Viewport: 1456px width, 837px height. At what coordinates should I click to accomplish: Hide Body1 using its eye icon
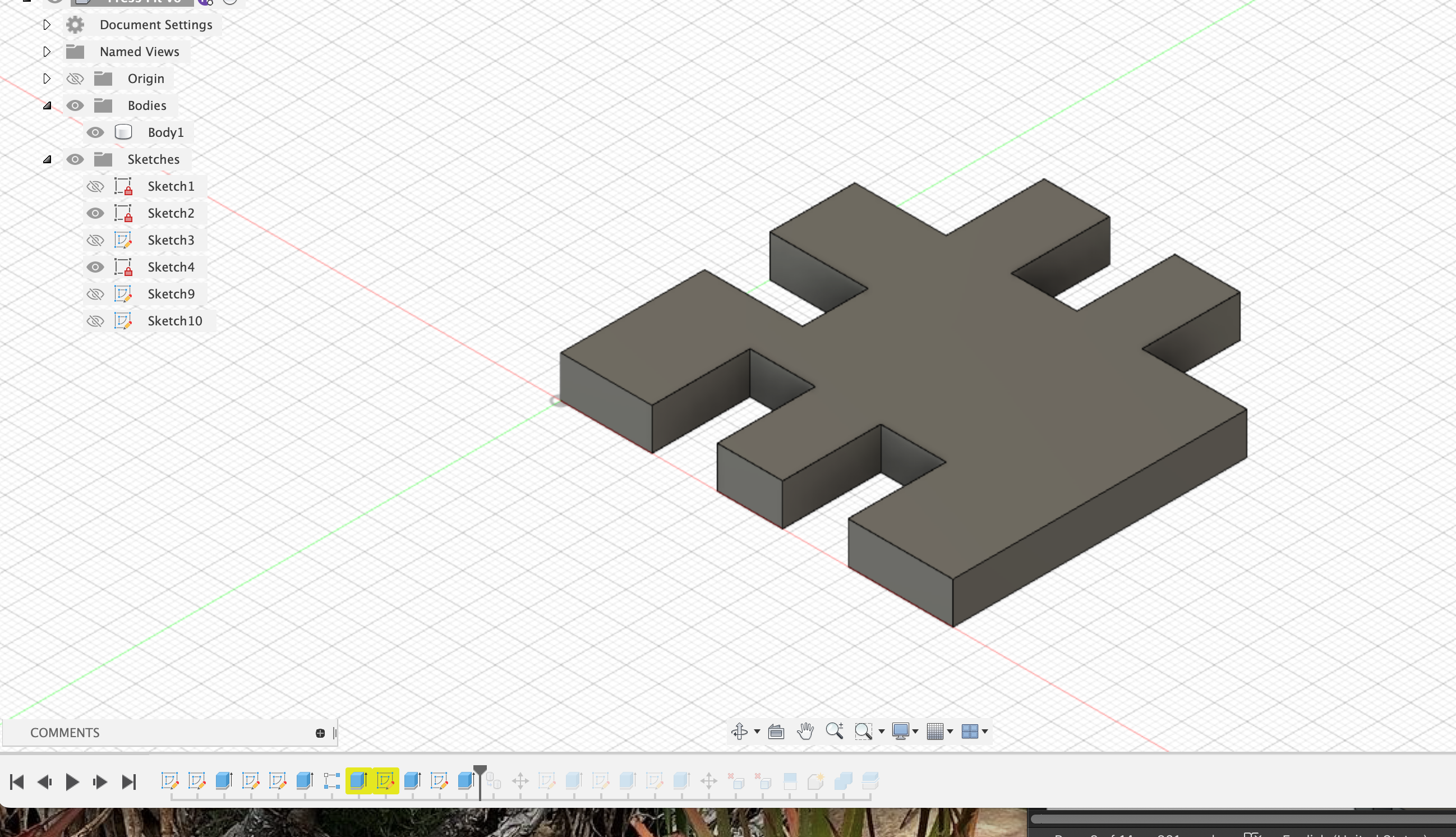point(95,132)
